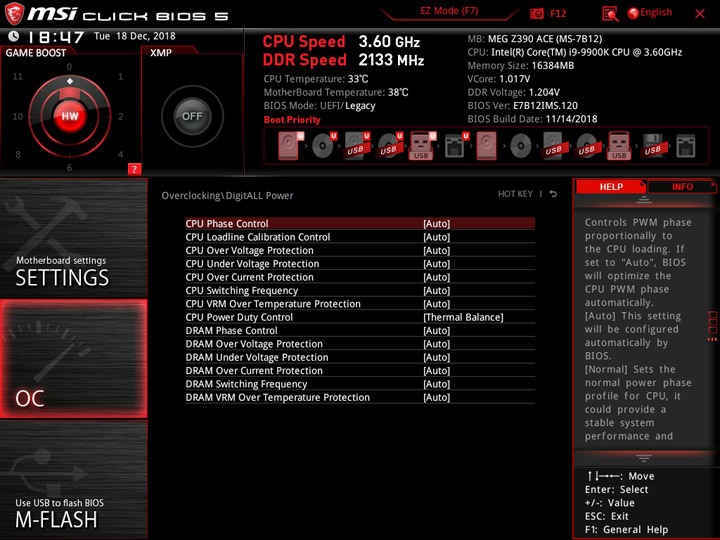
Task: Expand the red side panel handle at right edge
Action: pyautogui.click(x=712, y=326)
